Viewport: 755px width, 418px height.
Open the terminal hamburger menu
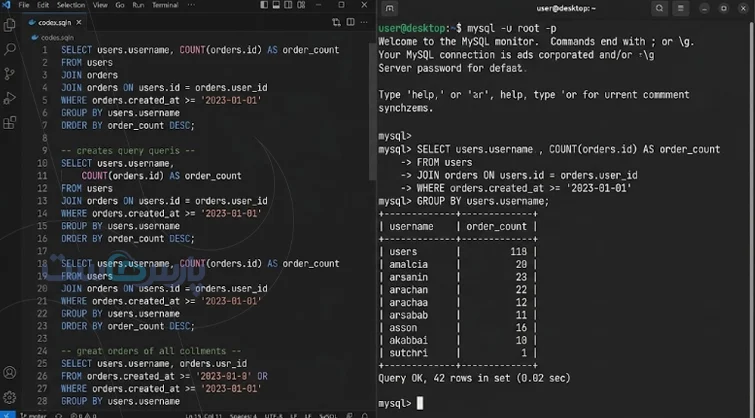[680, 8]
